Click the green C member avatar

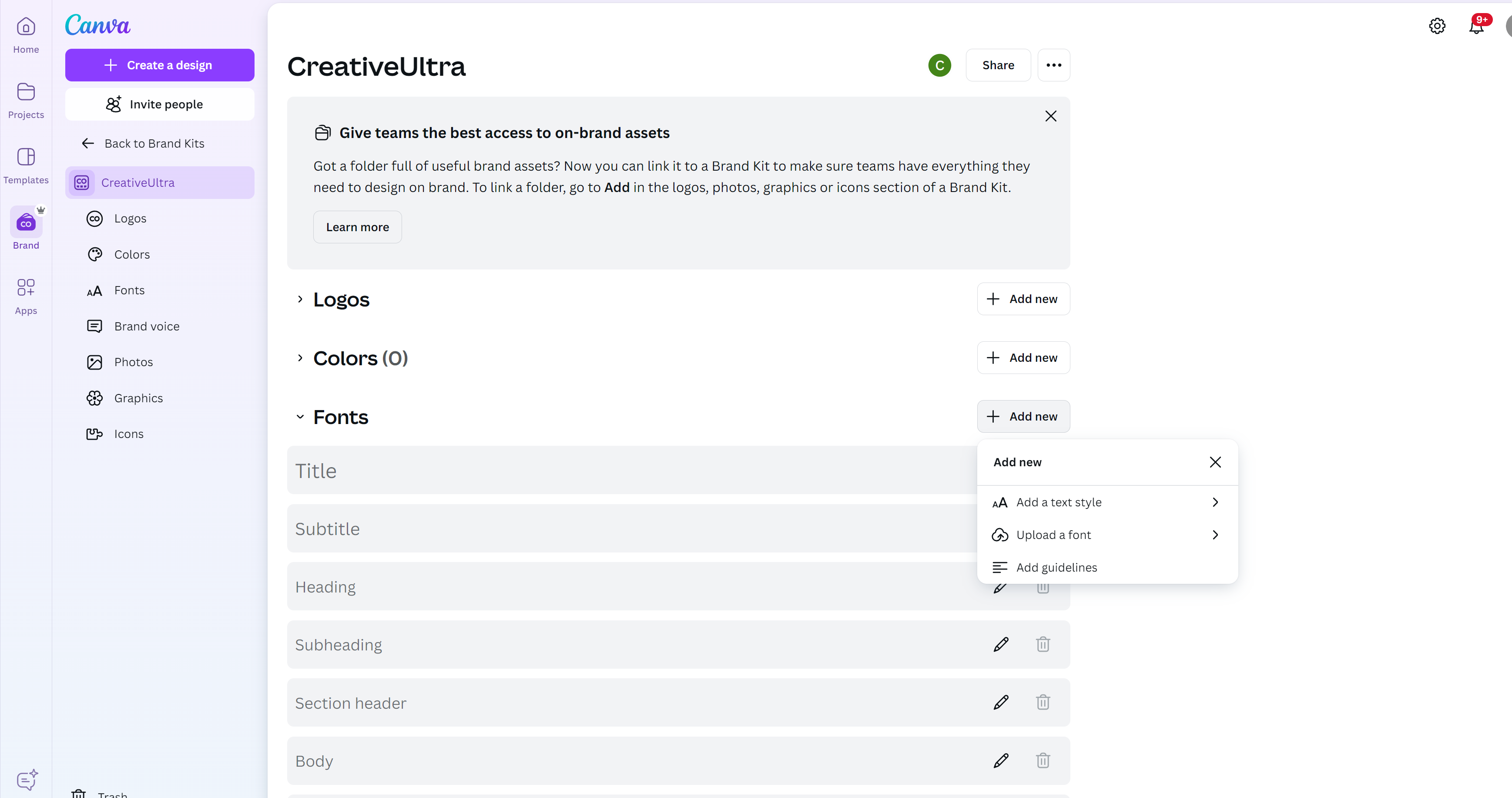pos(939,65)
